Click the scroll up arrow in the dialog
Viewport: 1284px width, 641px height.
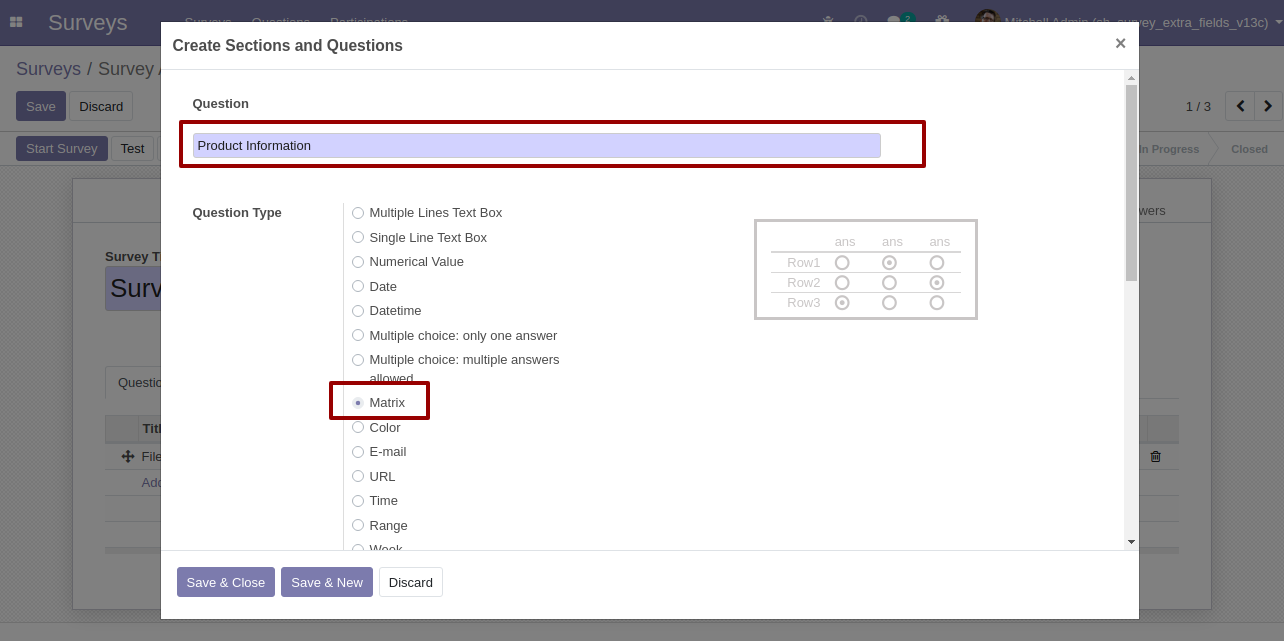[x=1131, y=77]
